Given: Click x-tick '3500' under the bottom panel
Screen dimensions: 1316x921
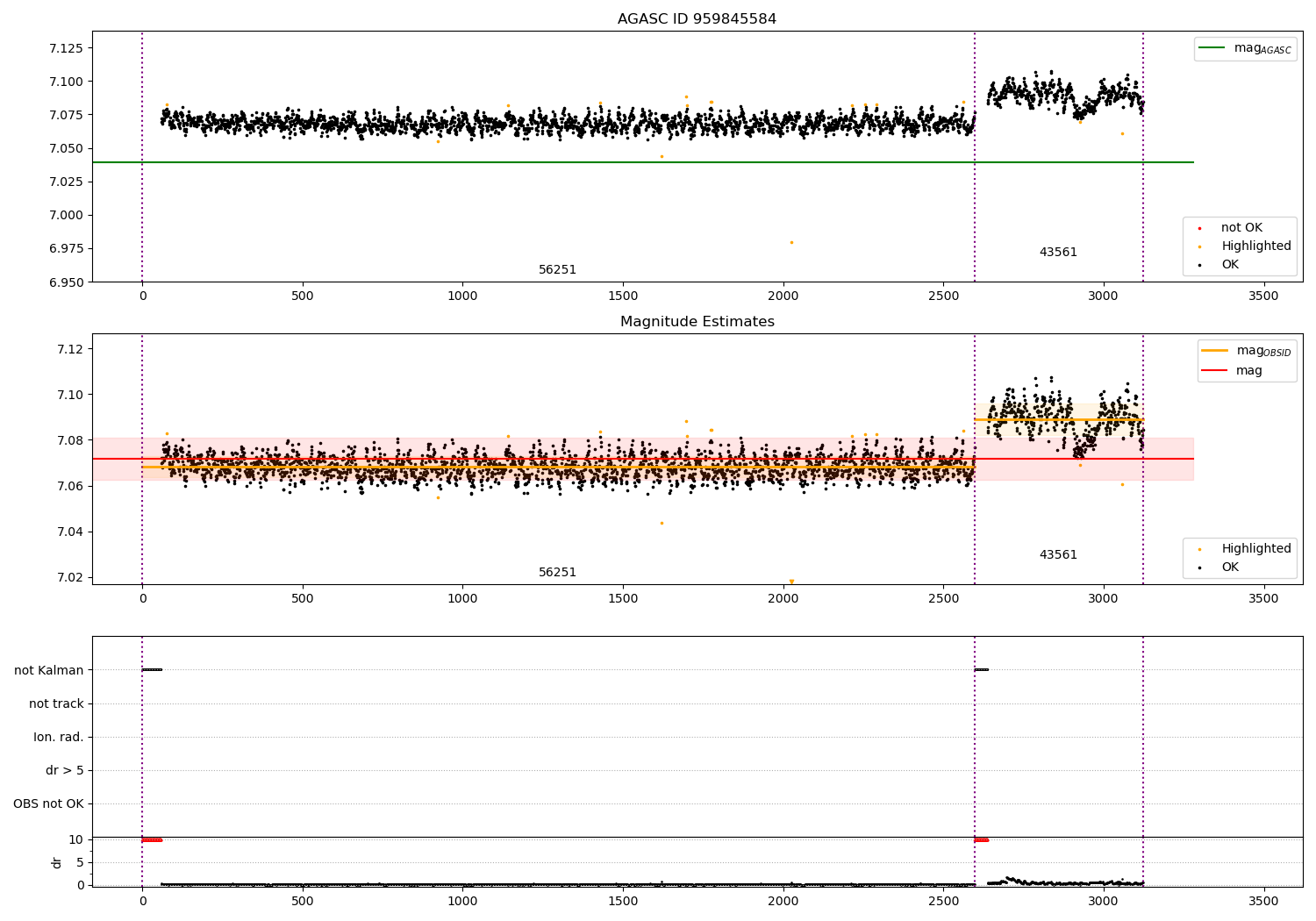Looking at the screenshot, I should [x=1263, y=902].
